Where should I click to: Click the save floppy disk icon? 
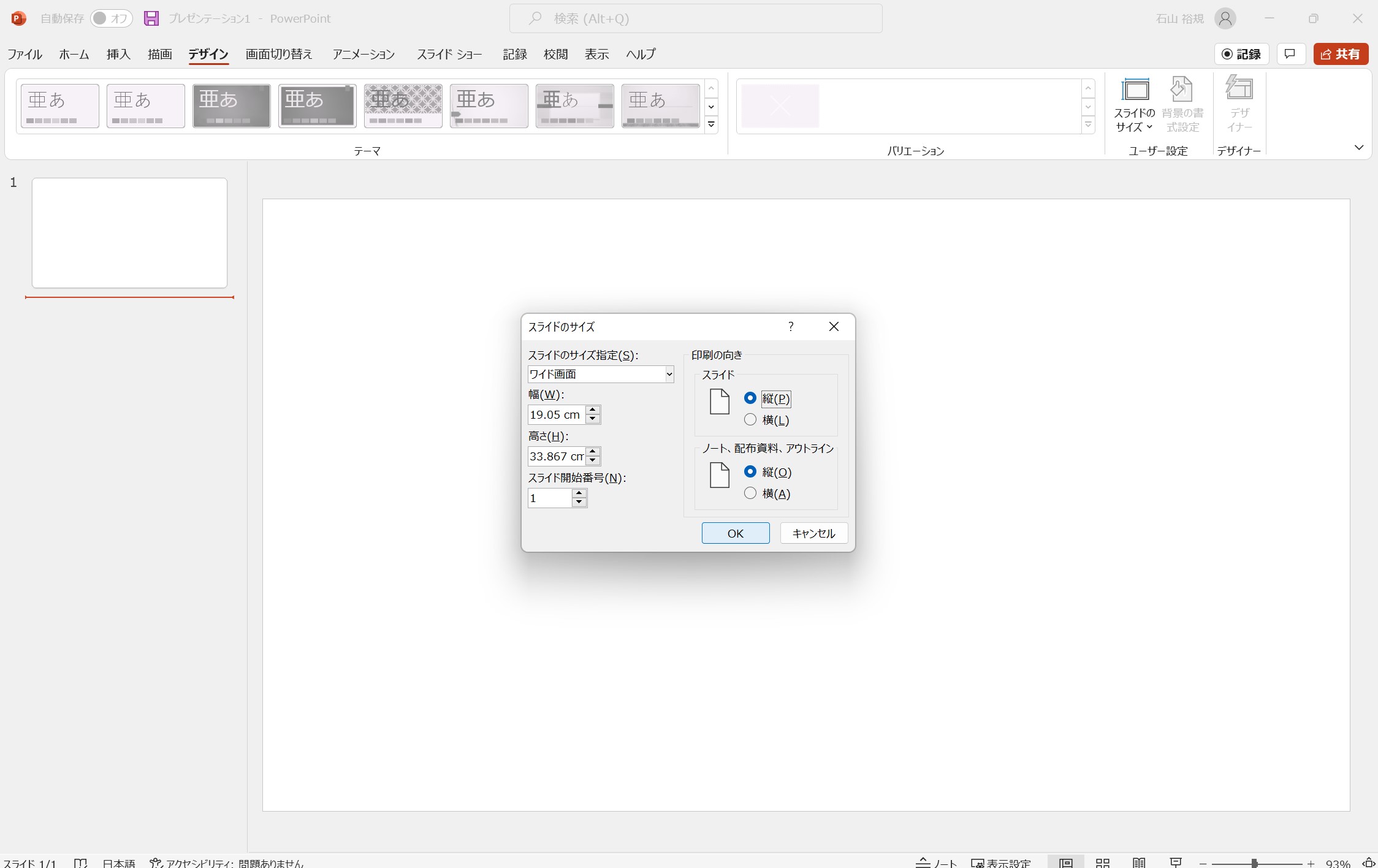pos(151,18)
